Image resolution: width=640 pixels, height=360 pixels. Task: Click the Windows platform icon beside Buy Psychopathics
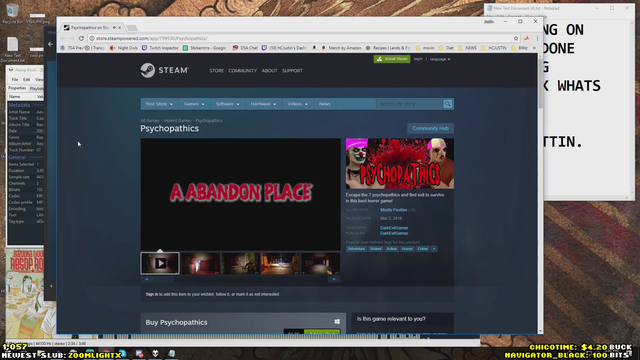pyautogui.click(x=337, y=322)
